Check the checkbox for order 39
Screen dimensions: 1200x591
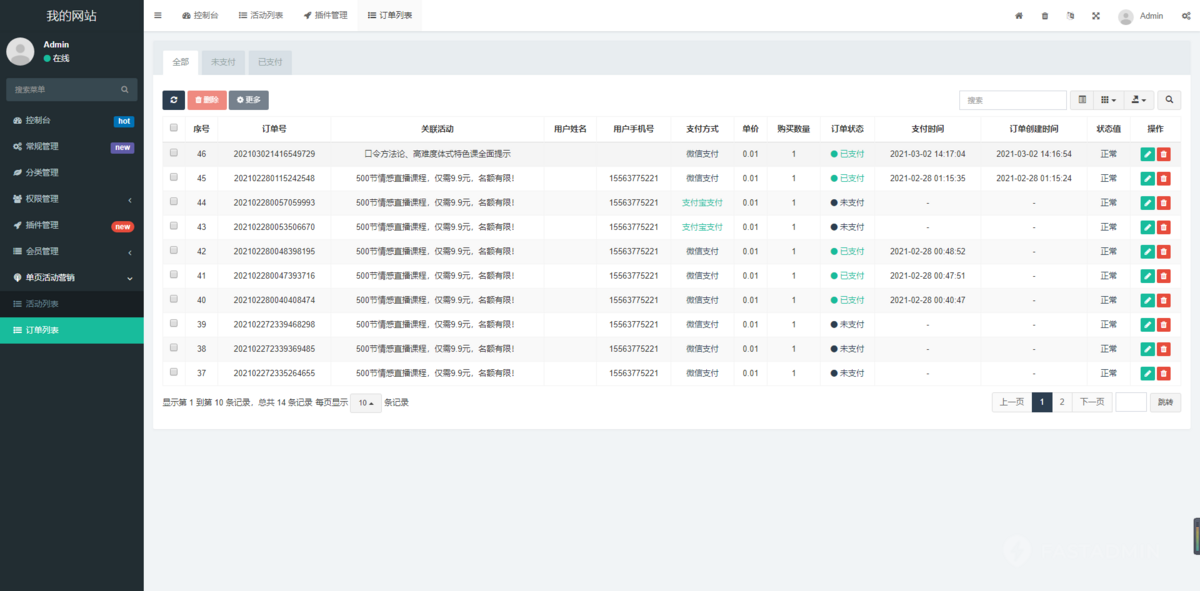(174, 323)
